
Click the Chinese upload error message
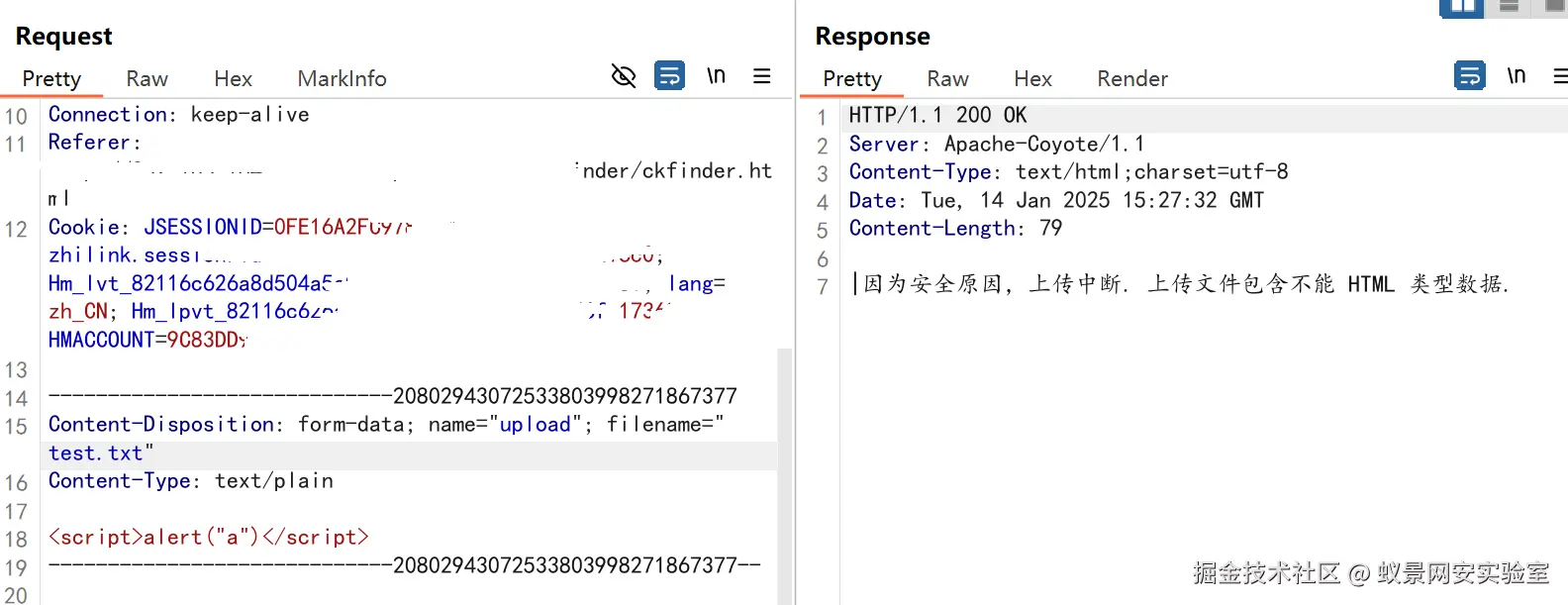(1186, 285)
